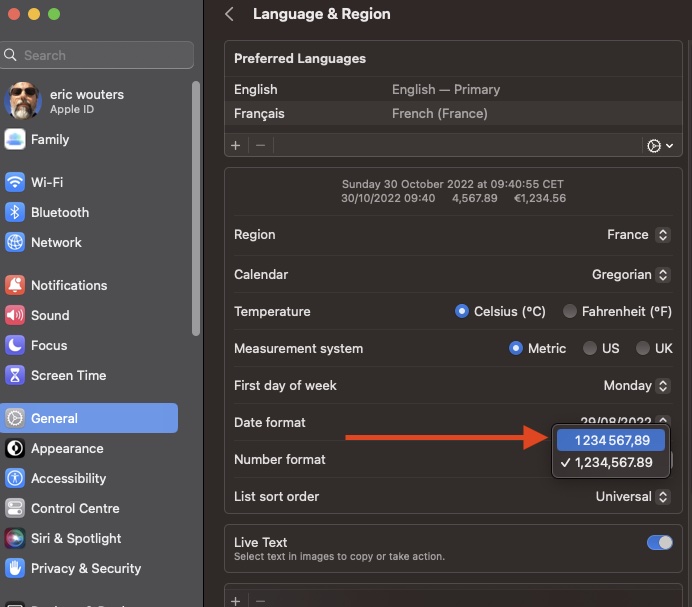Viewport: 692px width, 607px height.
Task: Open the Family settings icon
Action: [x=15, y=139]
